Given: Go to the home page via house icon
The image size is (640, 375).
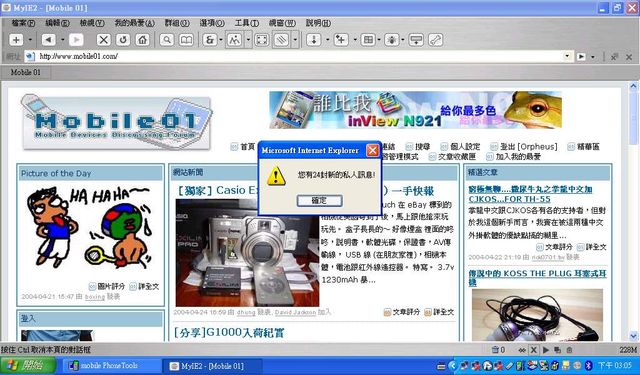Looking at the screenshot, I should pyautogui.click(x=142, y=40).
